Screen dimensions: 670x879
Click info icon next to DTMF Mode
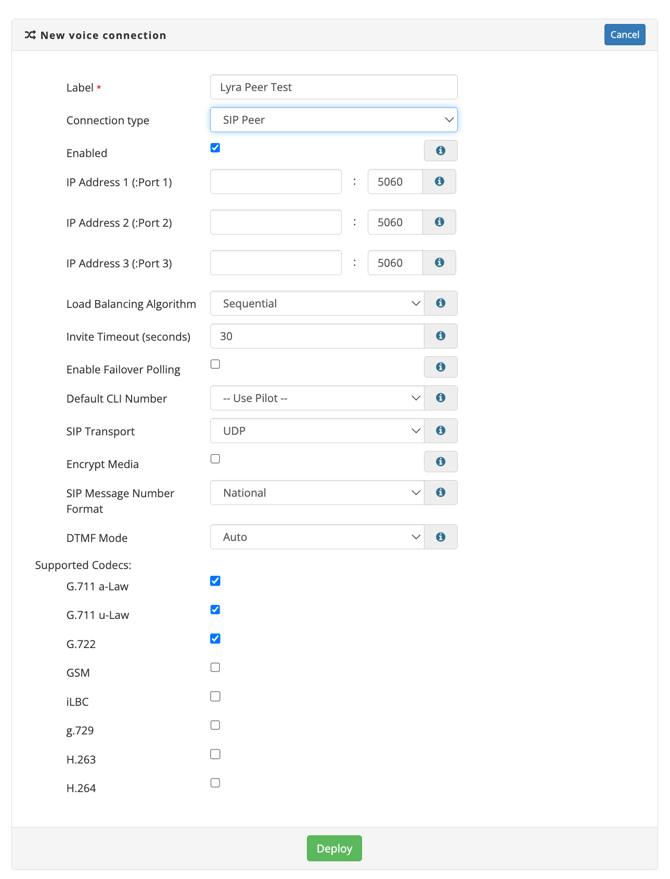[440, 537]
